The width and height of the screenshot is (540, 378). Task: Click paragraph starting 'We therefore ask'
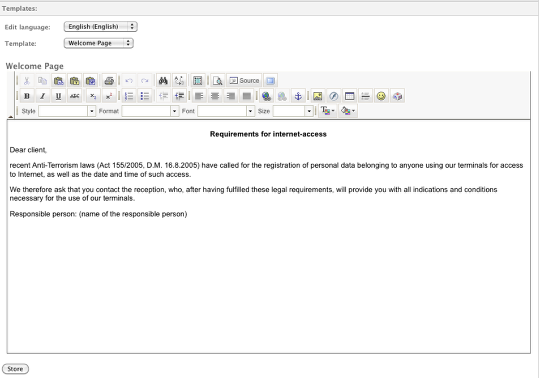(253, 194)
